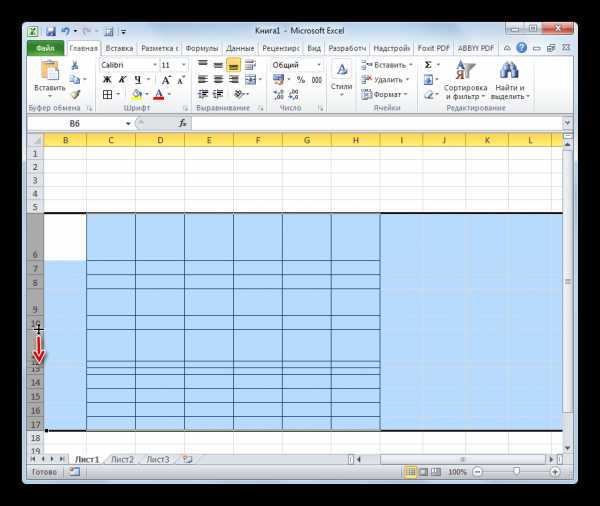Apply accounting number format
This screenshot has width=600, height=506.
279,80
